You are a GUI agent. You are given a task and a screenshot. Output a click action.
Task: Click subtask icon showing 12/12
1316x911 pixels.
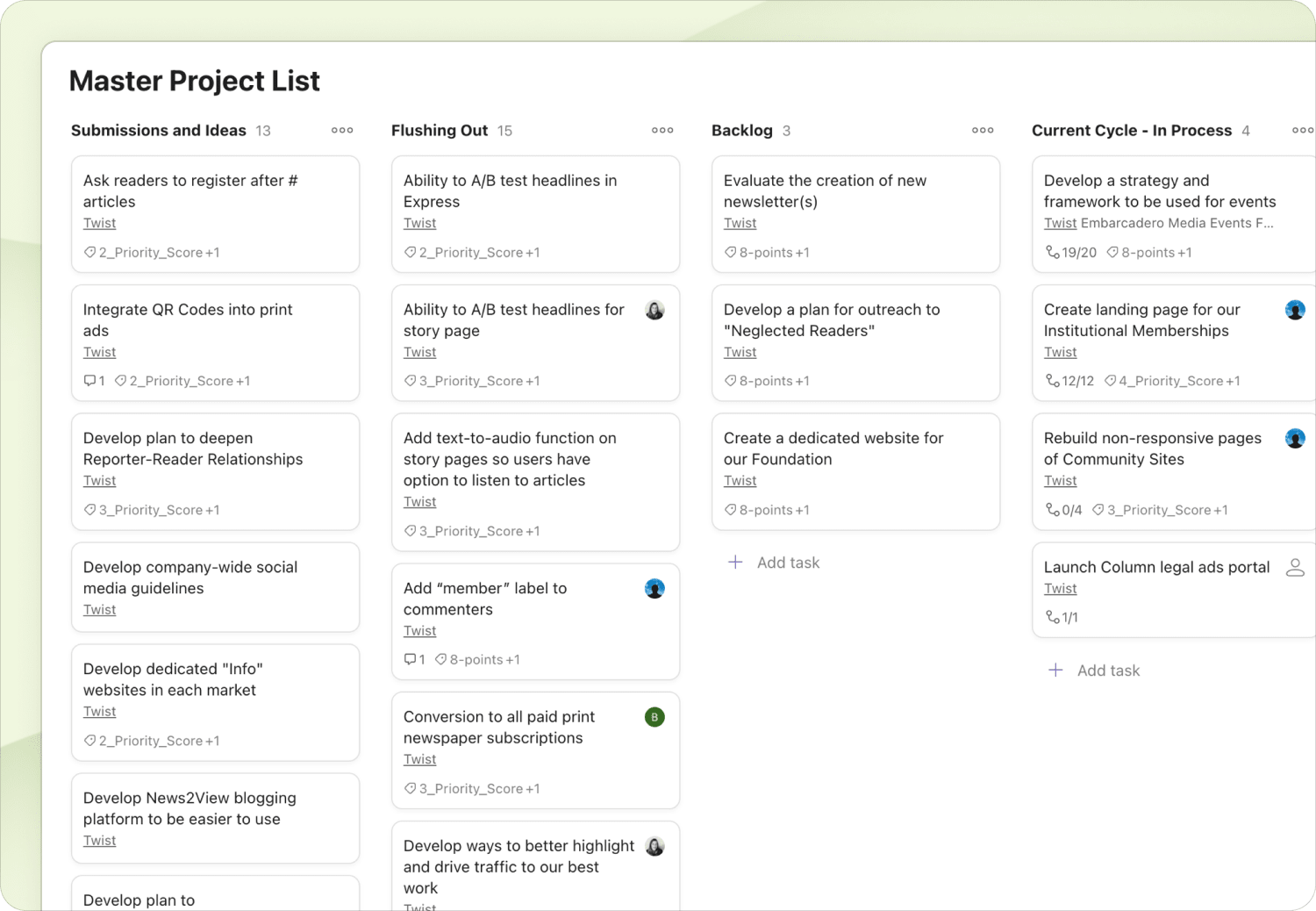coord(1052,381)
